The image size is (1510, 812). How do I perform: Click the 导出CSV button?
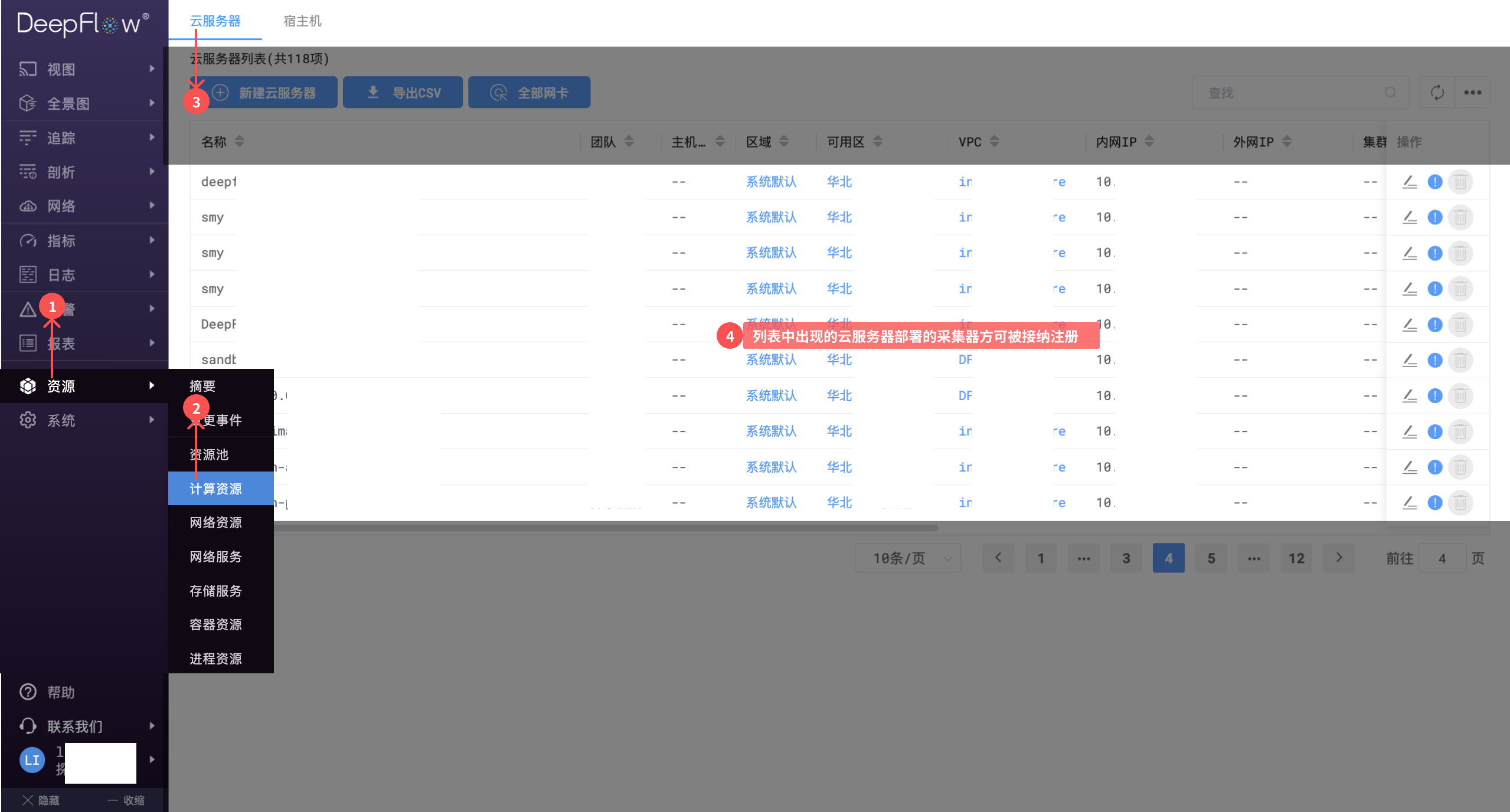pyautogui.click(x=403, y=93)
